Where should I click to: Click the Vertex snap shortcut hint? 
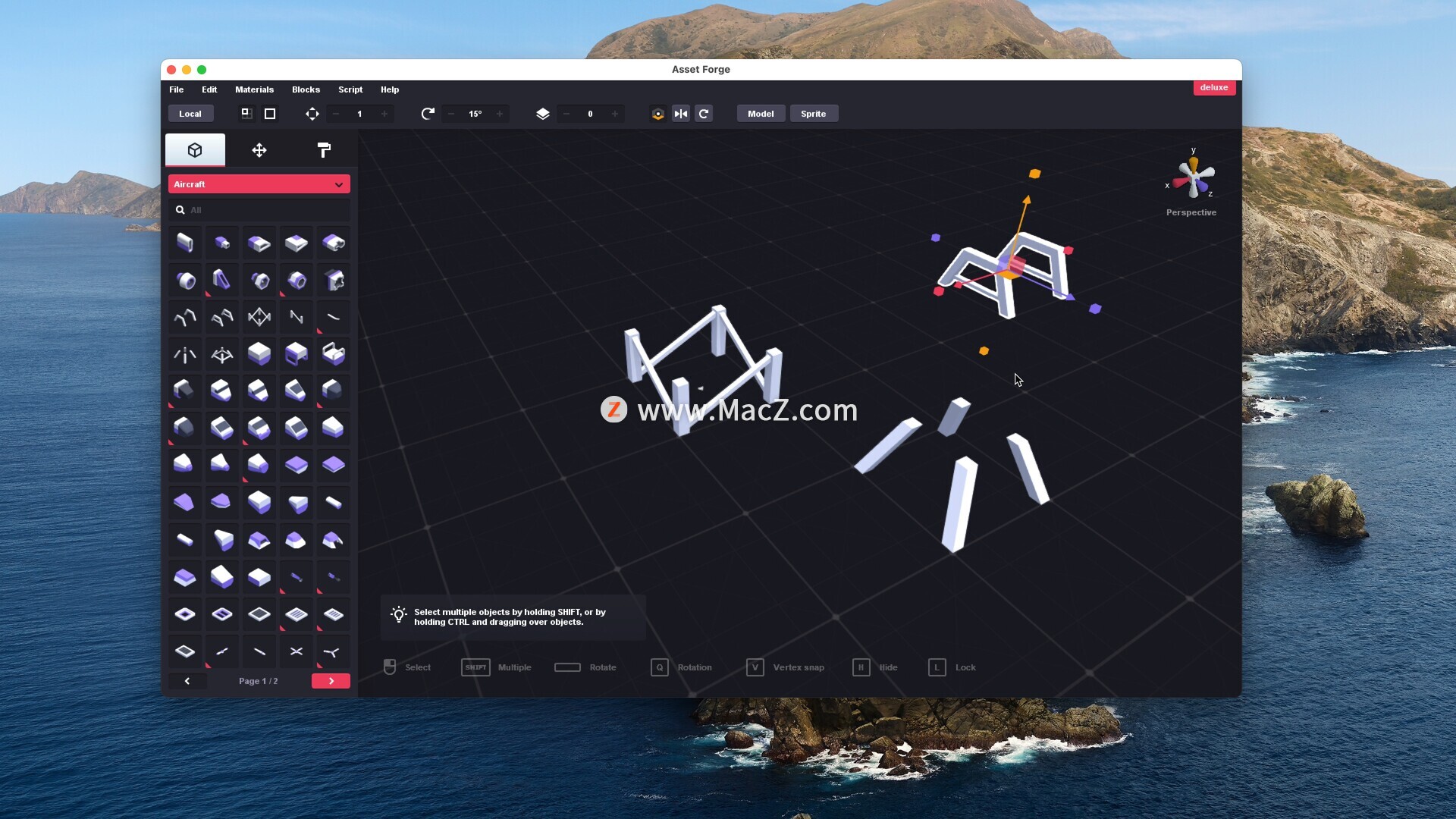786,667
